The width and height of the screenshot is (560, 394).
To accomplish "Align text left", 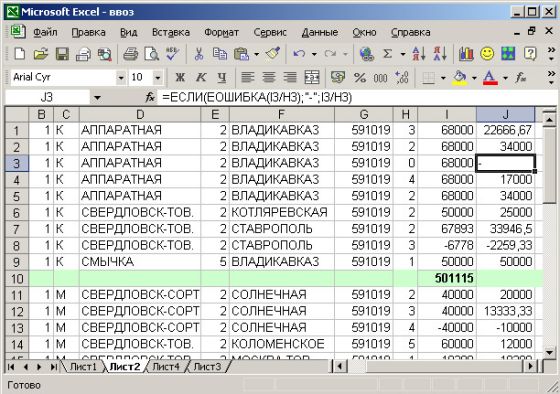I will (x=248, y=77).
